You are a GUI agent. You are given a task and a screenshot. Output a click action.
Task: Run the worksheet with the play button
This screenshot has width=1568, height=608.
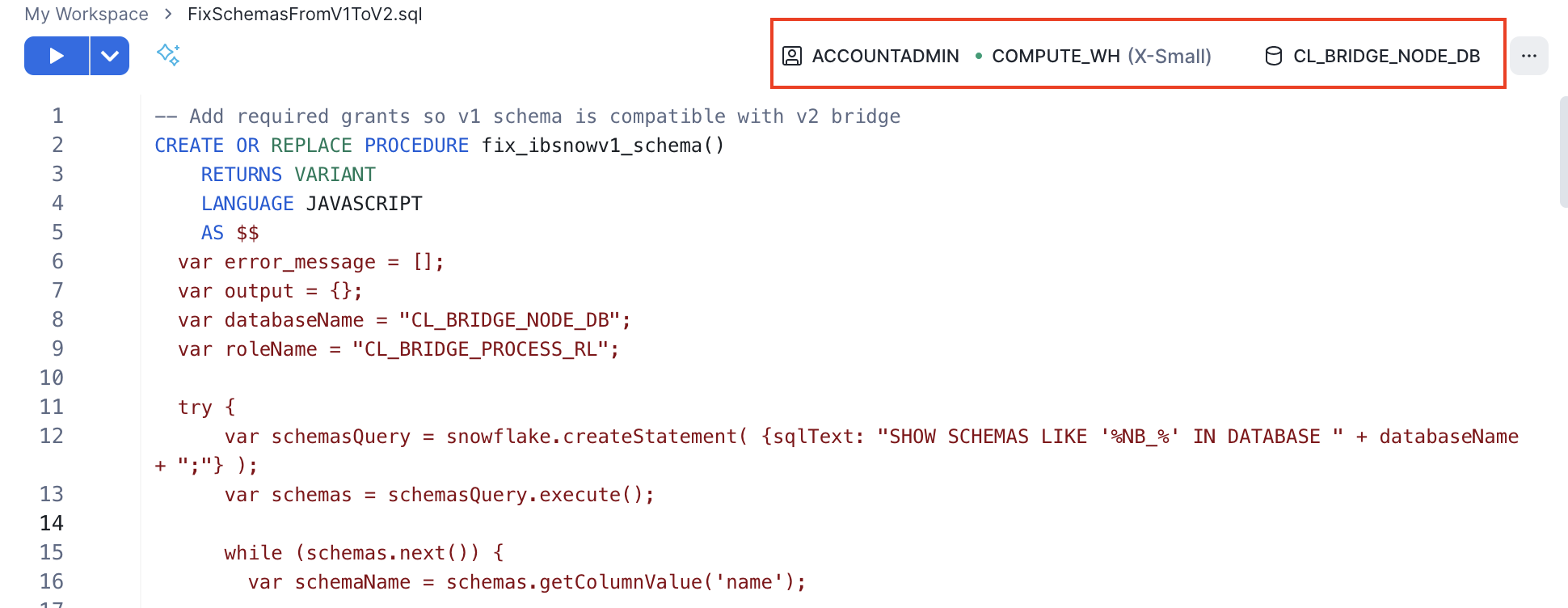tap(56, 56)
